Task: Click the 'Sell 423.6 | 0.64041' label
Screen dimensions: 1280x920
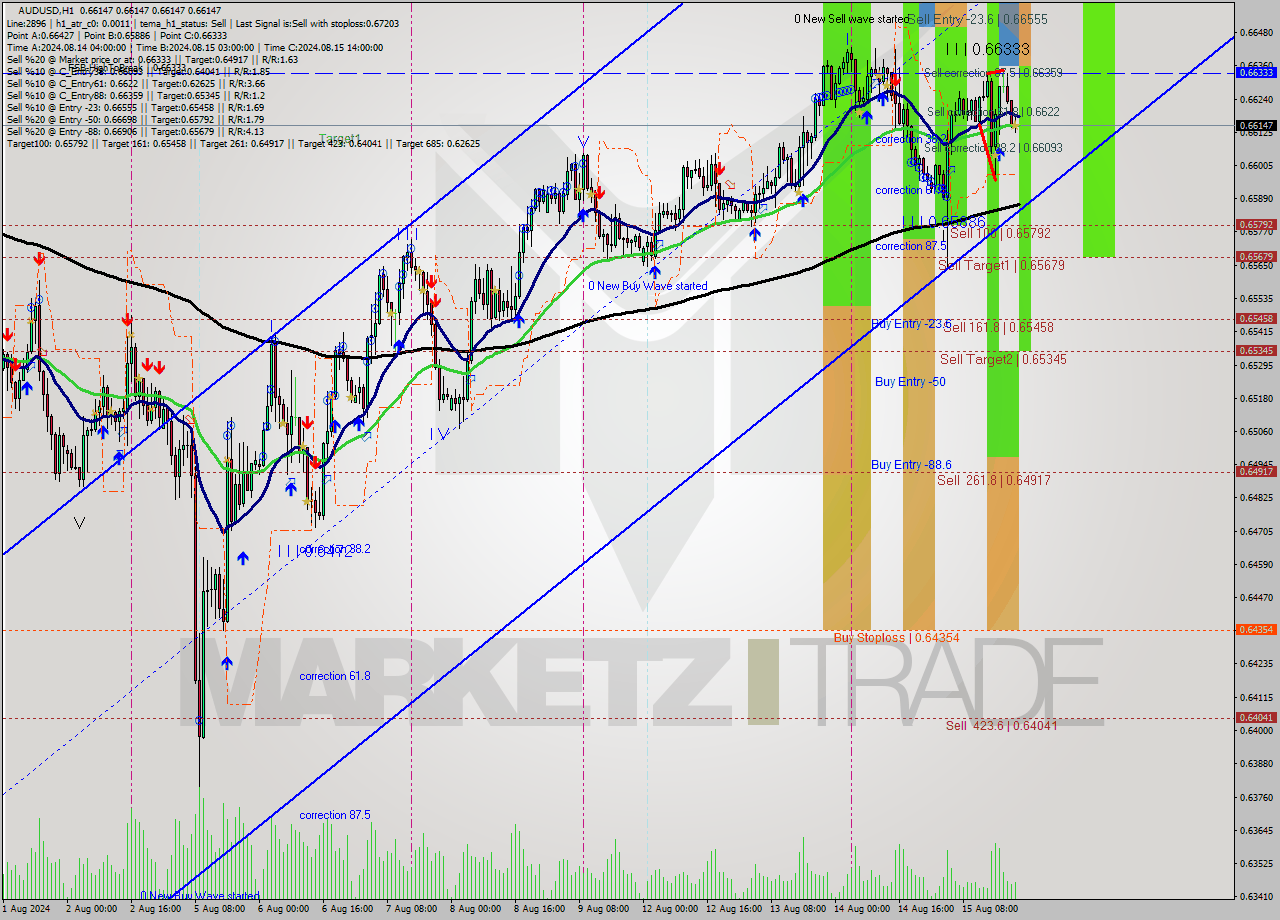Action: click(1001, 726)
